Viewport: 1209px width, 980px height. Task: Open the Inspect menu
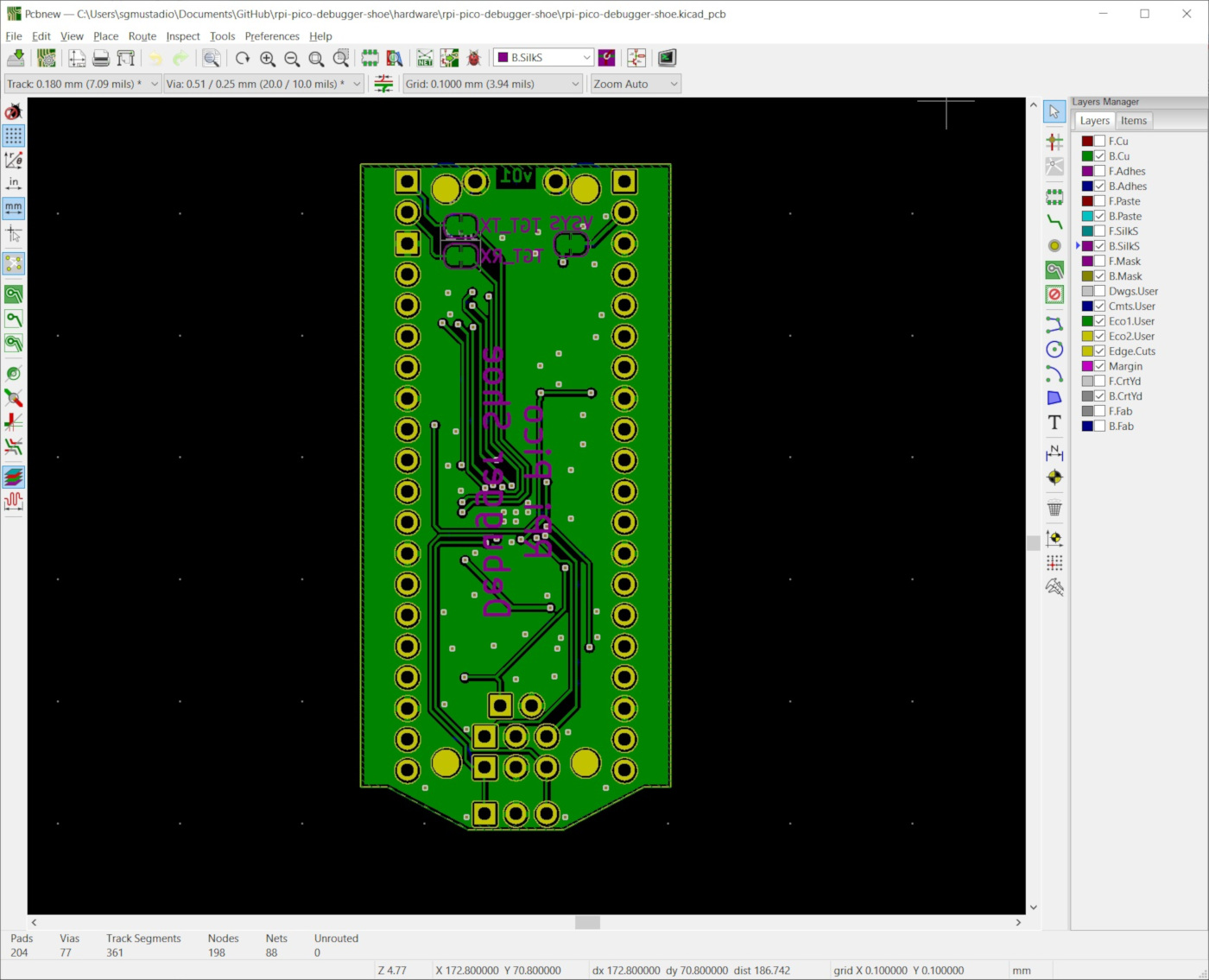pyautogui.click(x=183, y=36)
